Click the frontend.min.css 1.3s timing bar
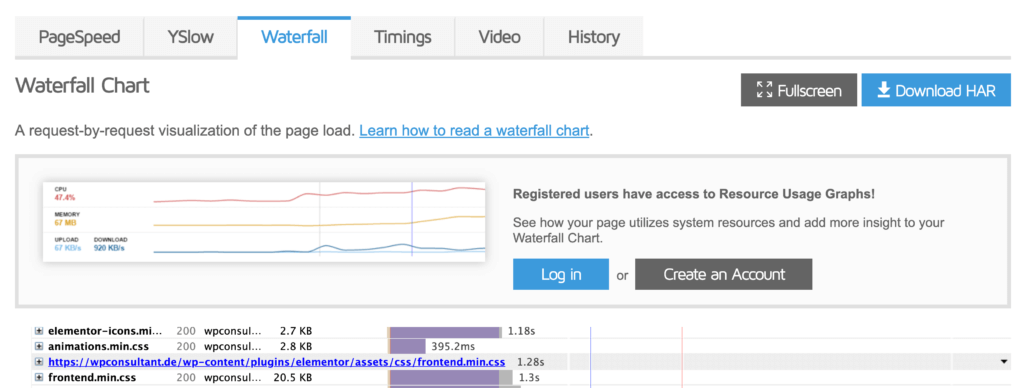This screenshot has width=1024, height=388. click(x=451, y=378)
